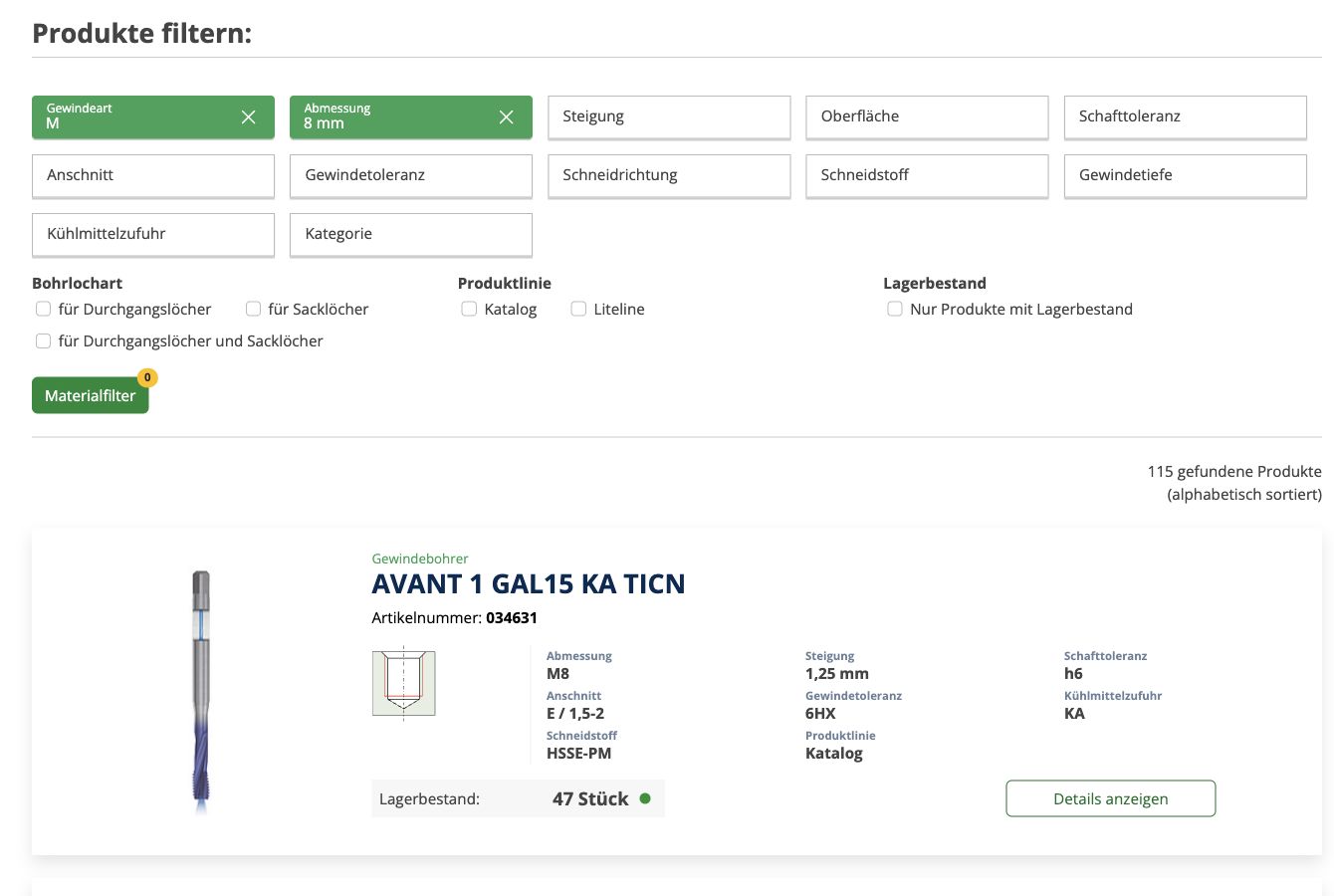The image size is (1334, 896).
Task: Check 'für Sacklöcher' checkbox
Action: click(x=253, y=309)
